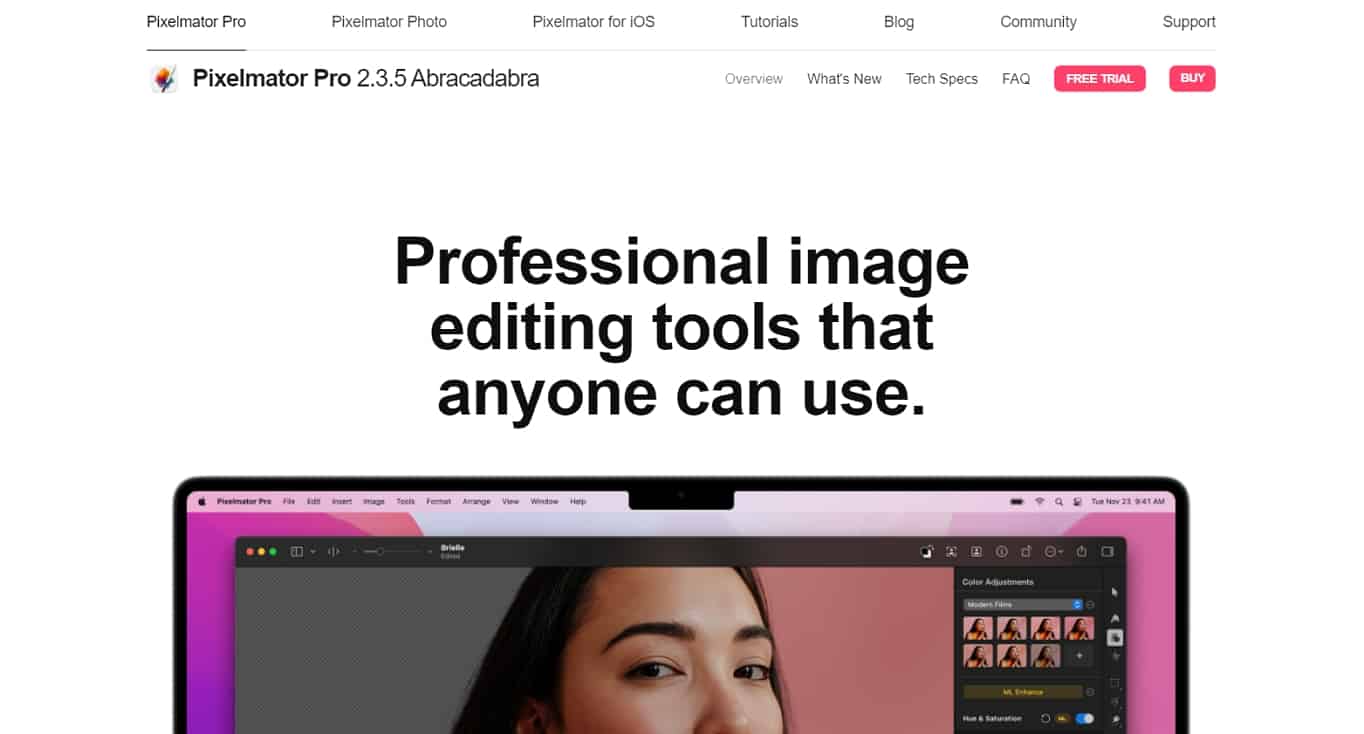Open the Edit menu in the Mac mockup
The image size is (1364, 734).
pos(314,501)
